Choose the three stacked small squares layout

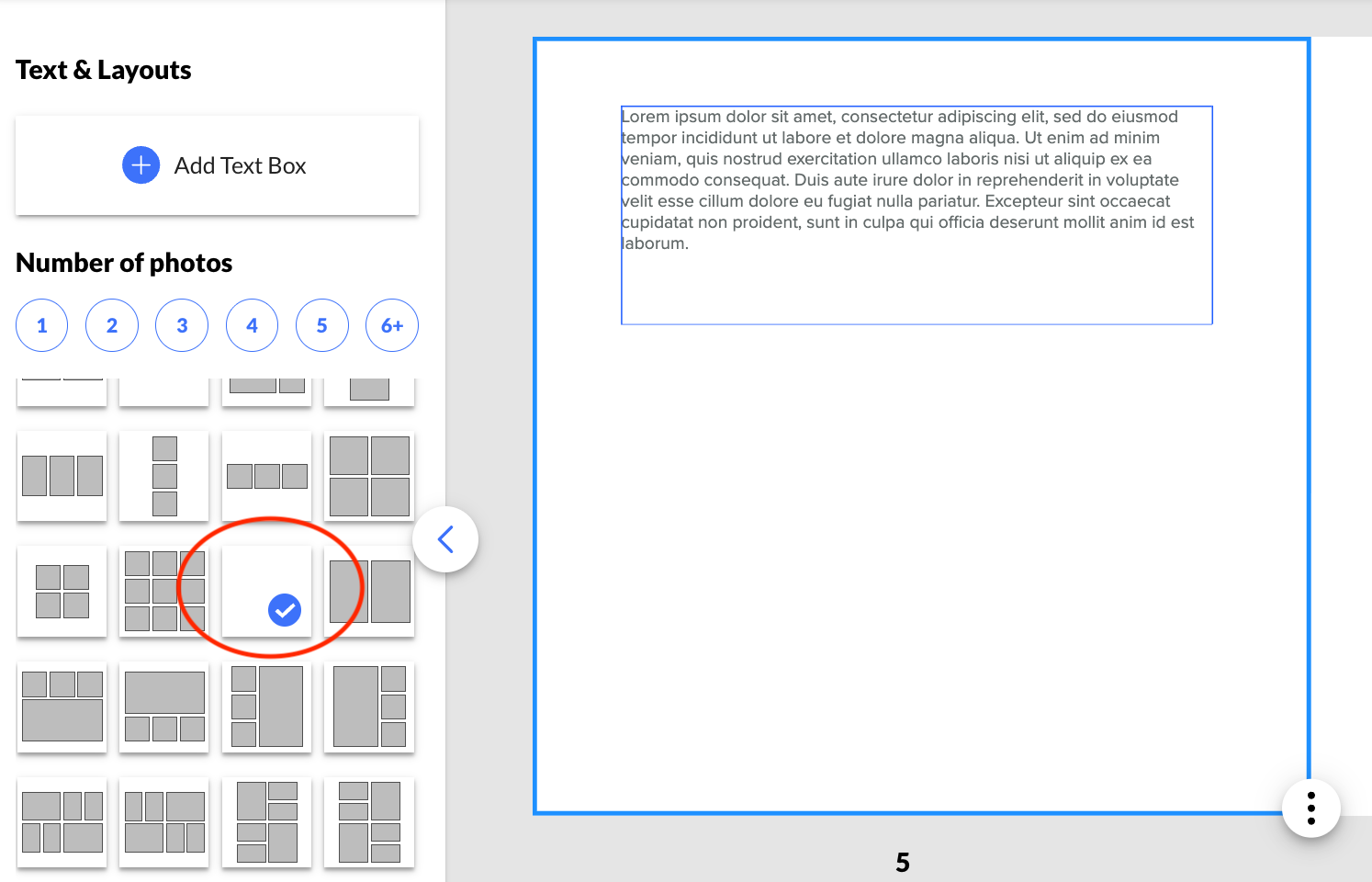tap(164, 476)
